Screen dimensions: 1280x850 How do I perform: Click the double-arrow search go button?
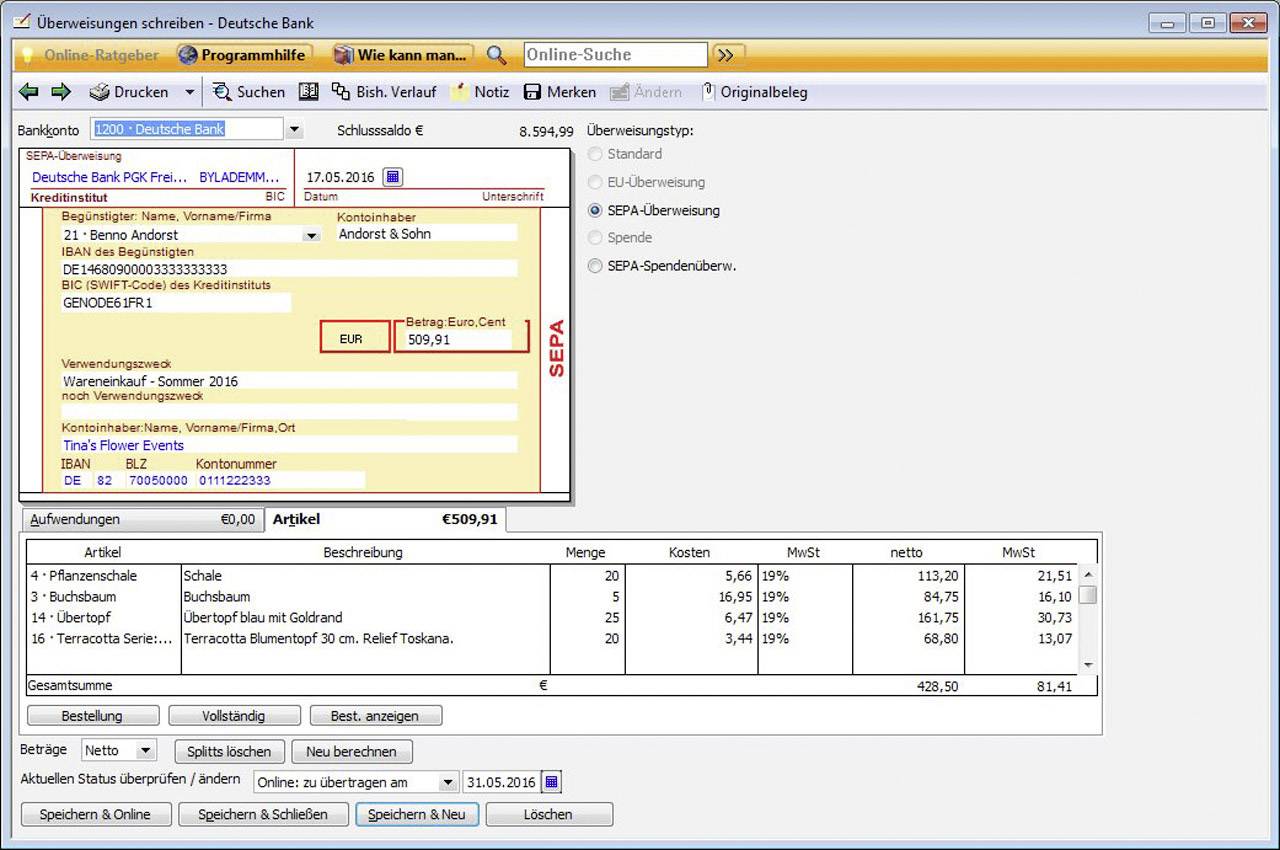tap(727, 55)
